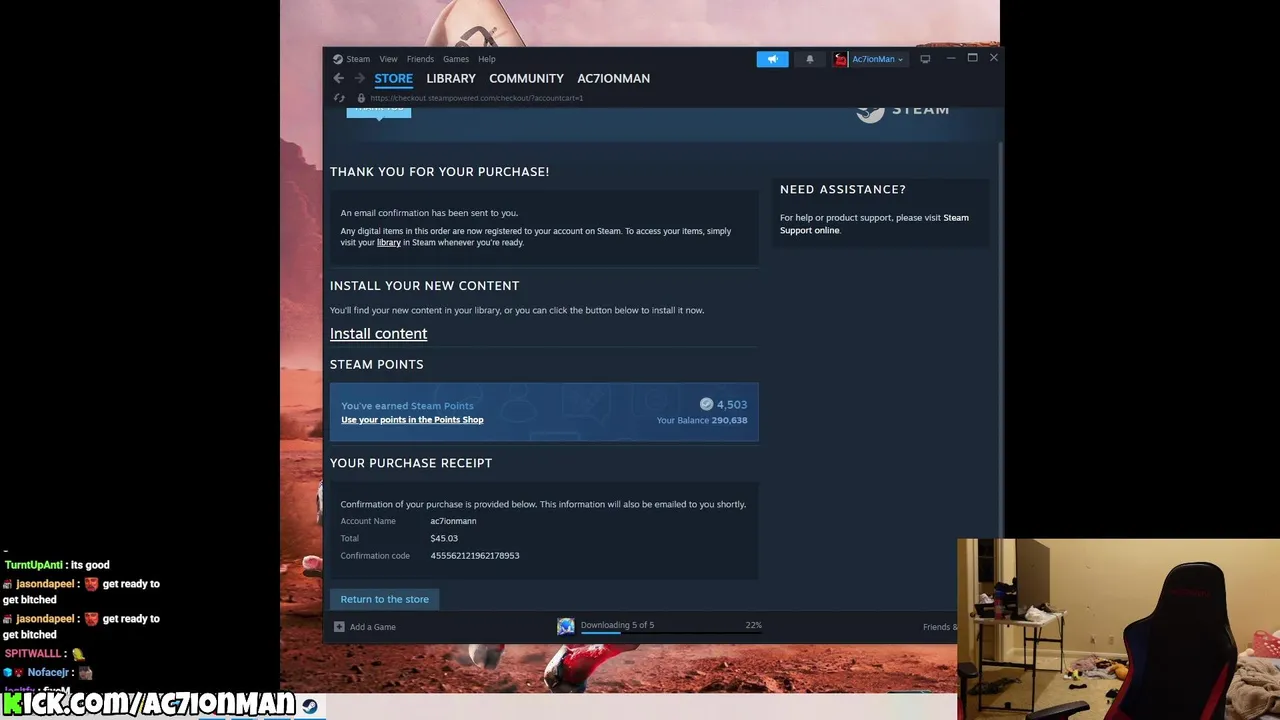1280x720 pixels.
Task: Open Use your points in the Points Shop
Action: click(x=412, y=420)
